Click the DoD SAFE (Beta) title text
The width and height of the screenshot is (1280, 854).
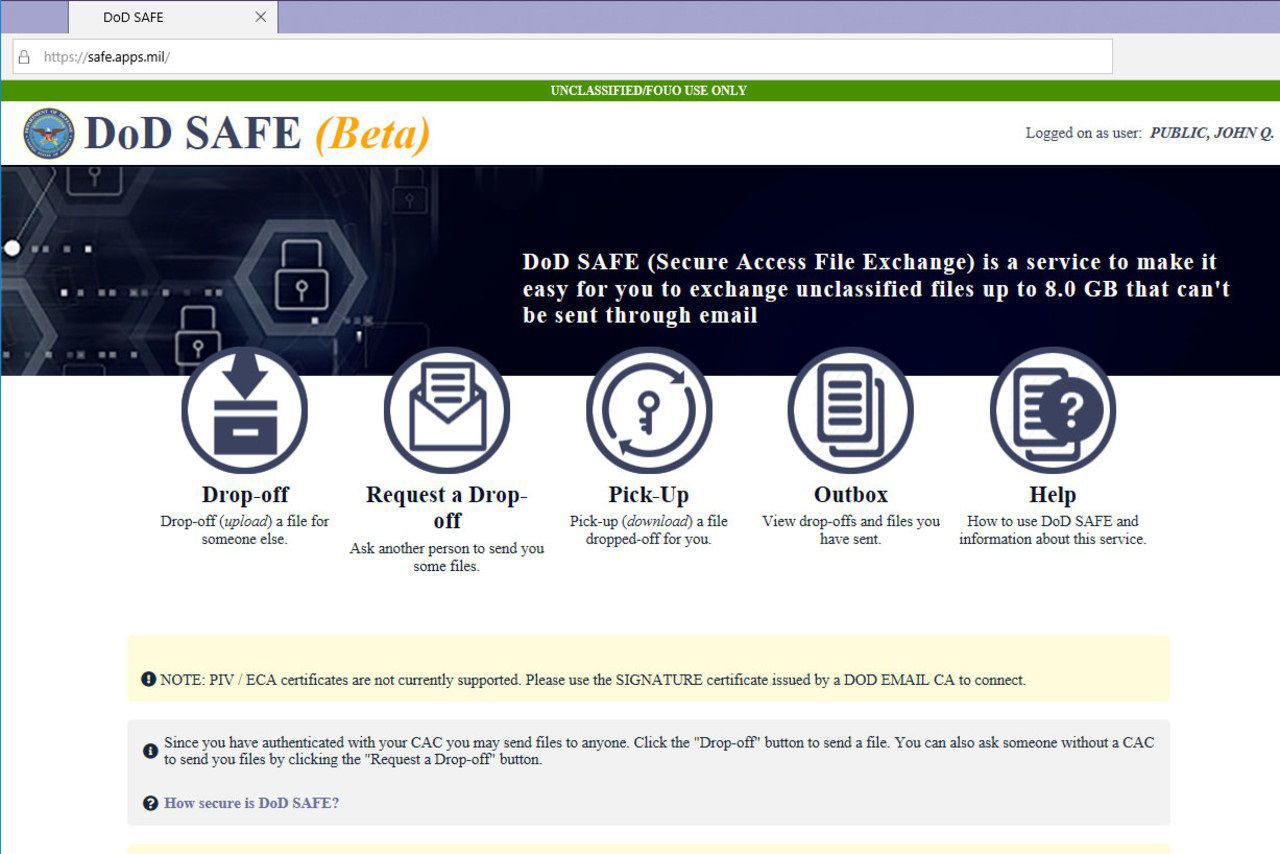pos(257,134)
